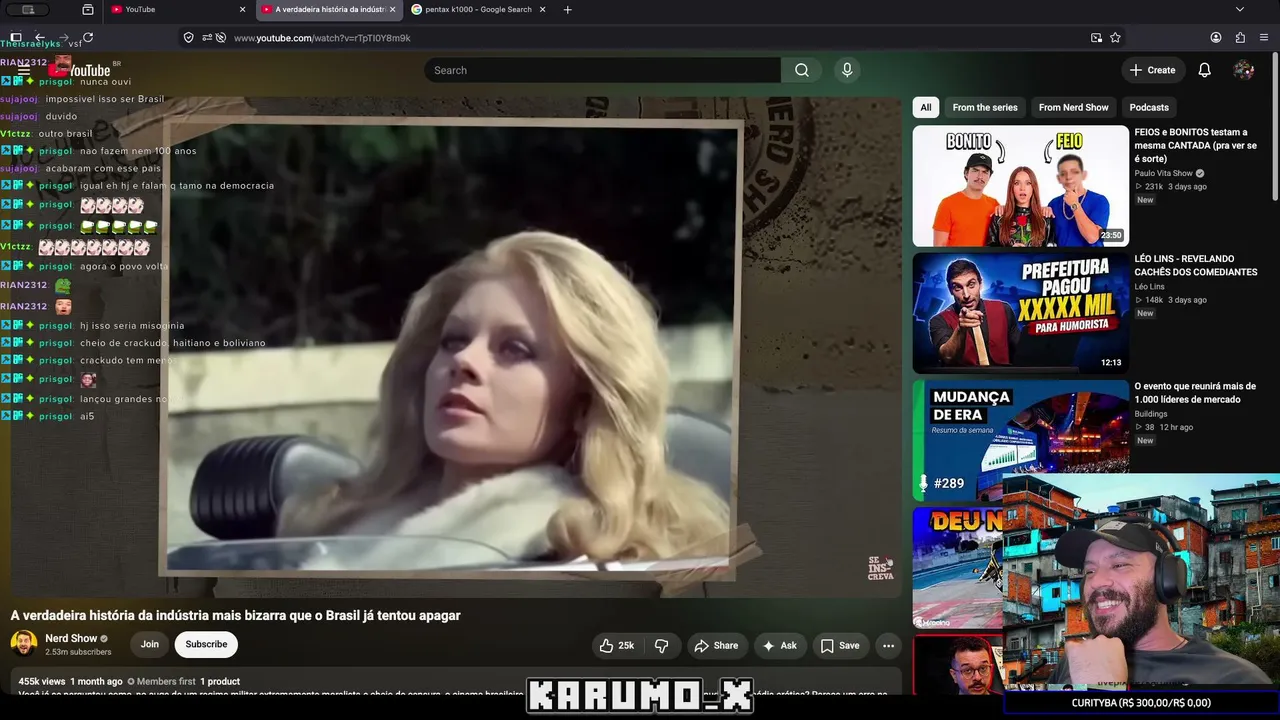1280x720 pixels.
Task: Open the browser extensions puzzle icon
Action: (1240, 38)
